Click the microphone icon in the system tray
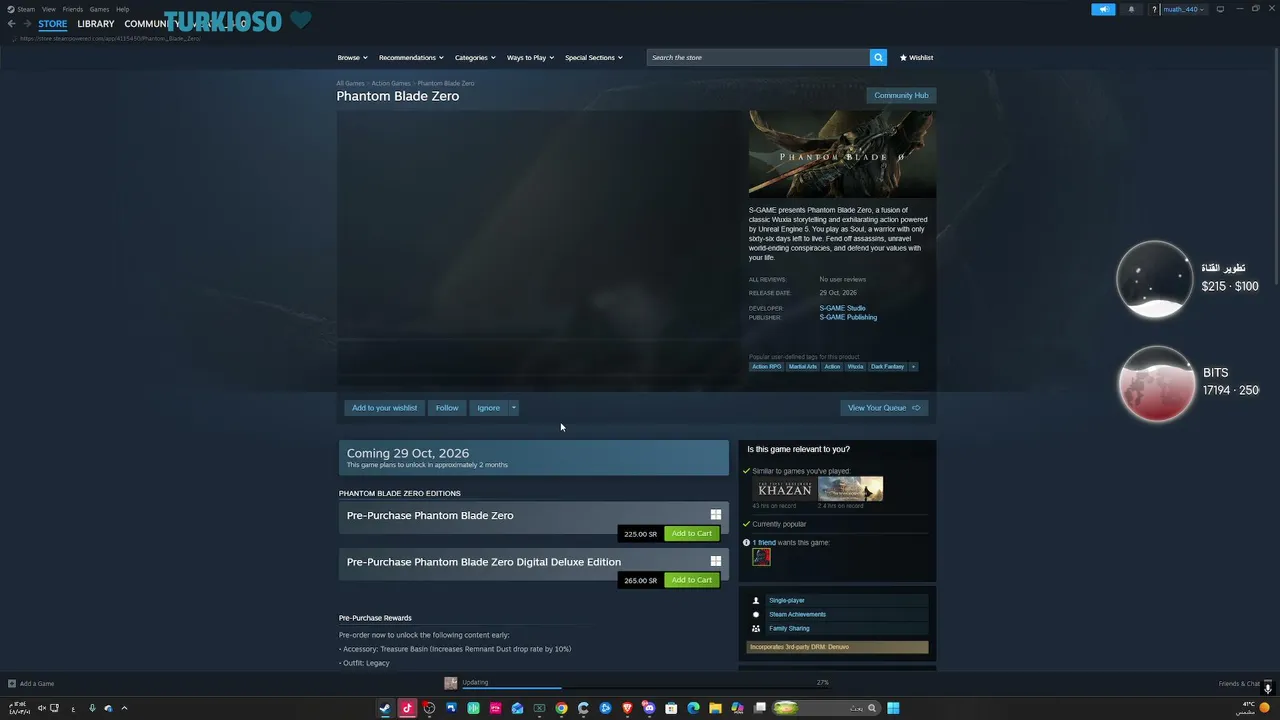1280x720 pixels. pyautogui.click(x=92, y=708)
